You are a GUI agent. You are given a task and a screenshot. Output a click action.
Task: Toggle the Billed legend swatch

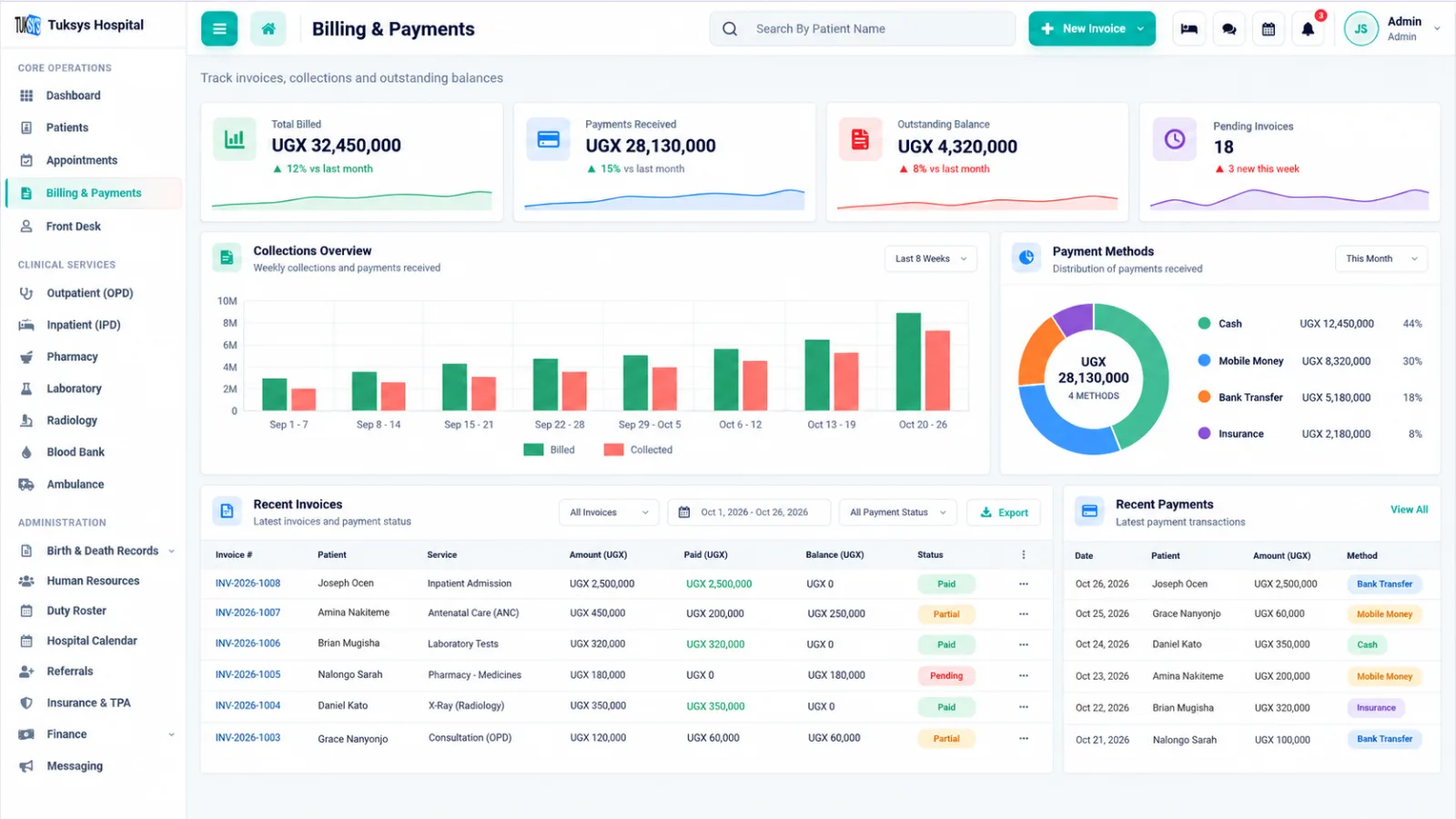click(533, 450)
